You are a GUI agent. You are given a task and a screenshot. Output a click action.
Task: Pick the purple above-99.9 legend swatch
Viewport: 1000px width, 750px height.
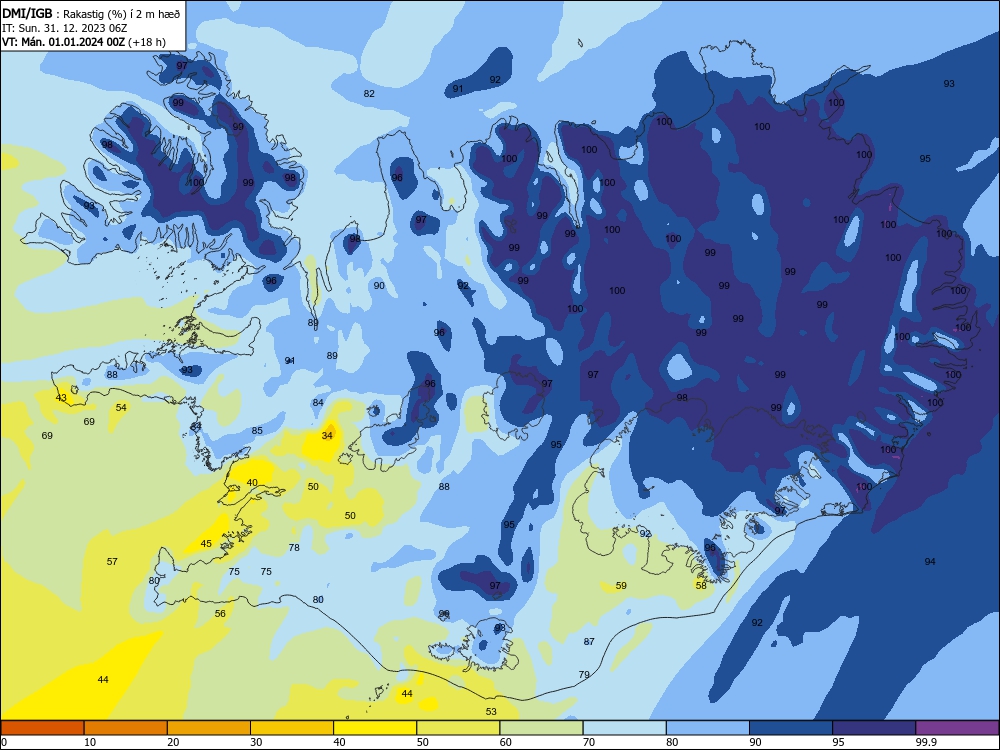[x=958, y=728]
